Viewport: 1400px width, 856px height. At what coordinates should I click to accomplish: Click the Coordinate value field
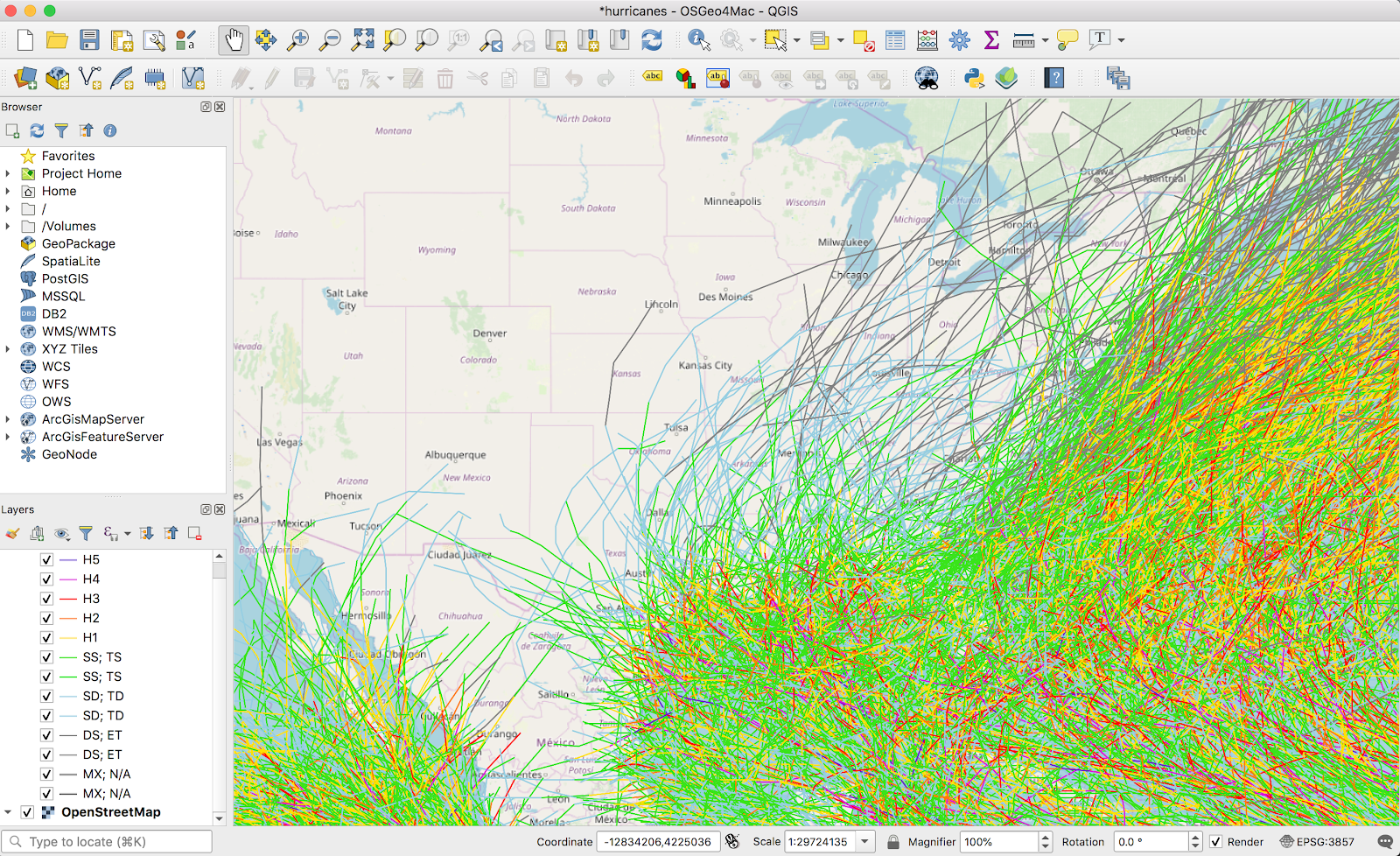click(659, 842)
